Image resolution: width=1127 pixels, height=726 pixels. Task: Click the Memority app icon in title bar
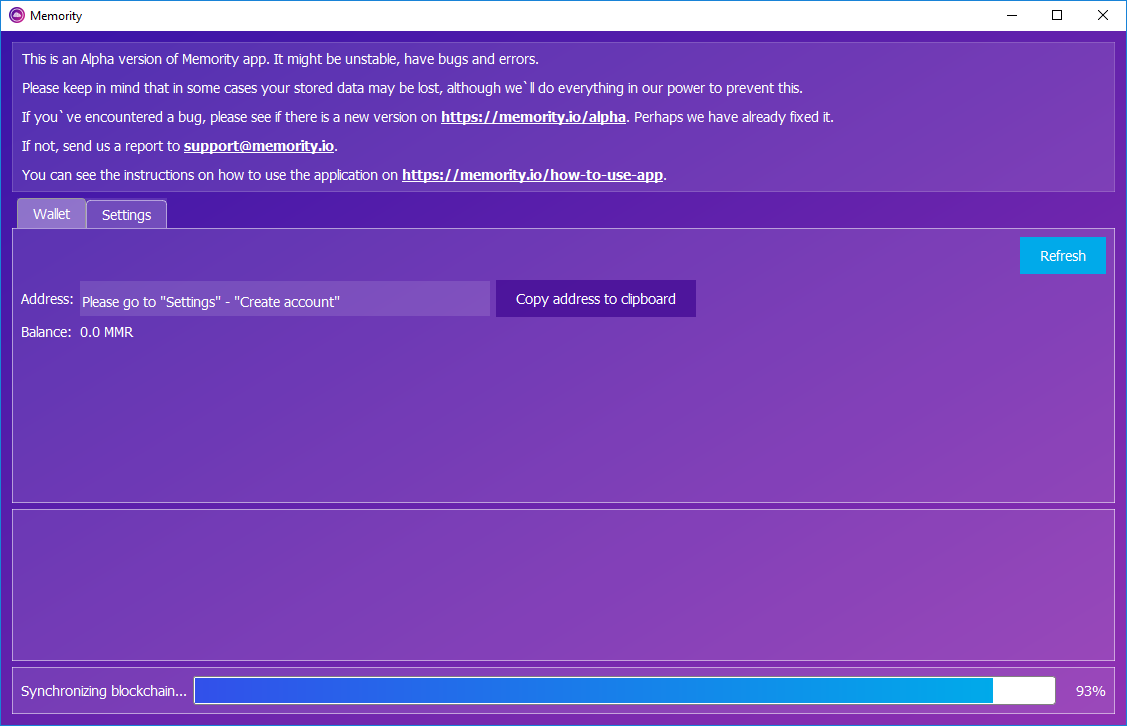[17, 15]
